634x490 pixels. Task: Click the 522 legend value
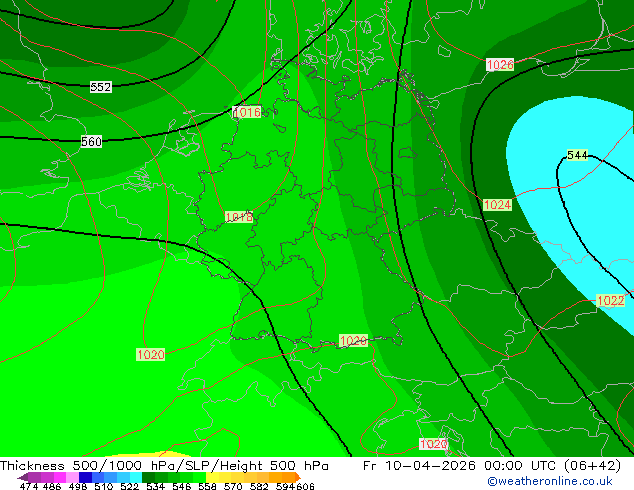pyautogui.click(x=129, y=486)
